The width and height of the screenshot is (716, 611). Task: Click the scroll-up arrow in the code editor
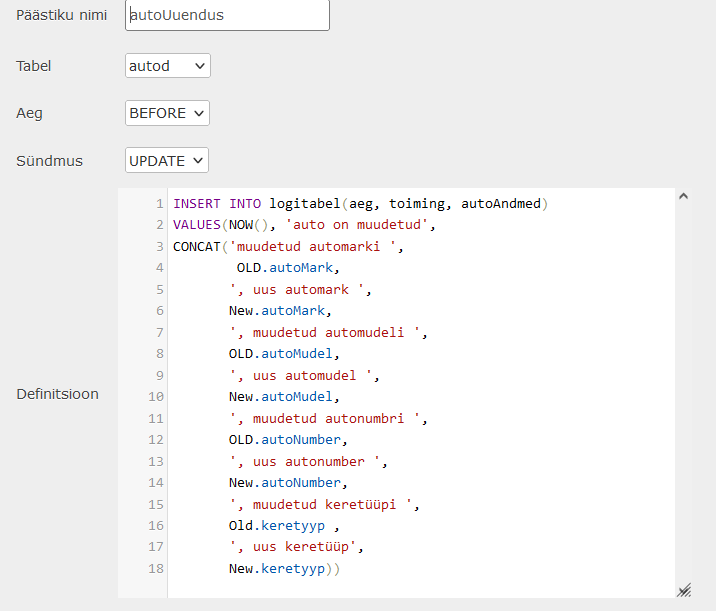683,196
